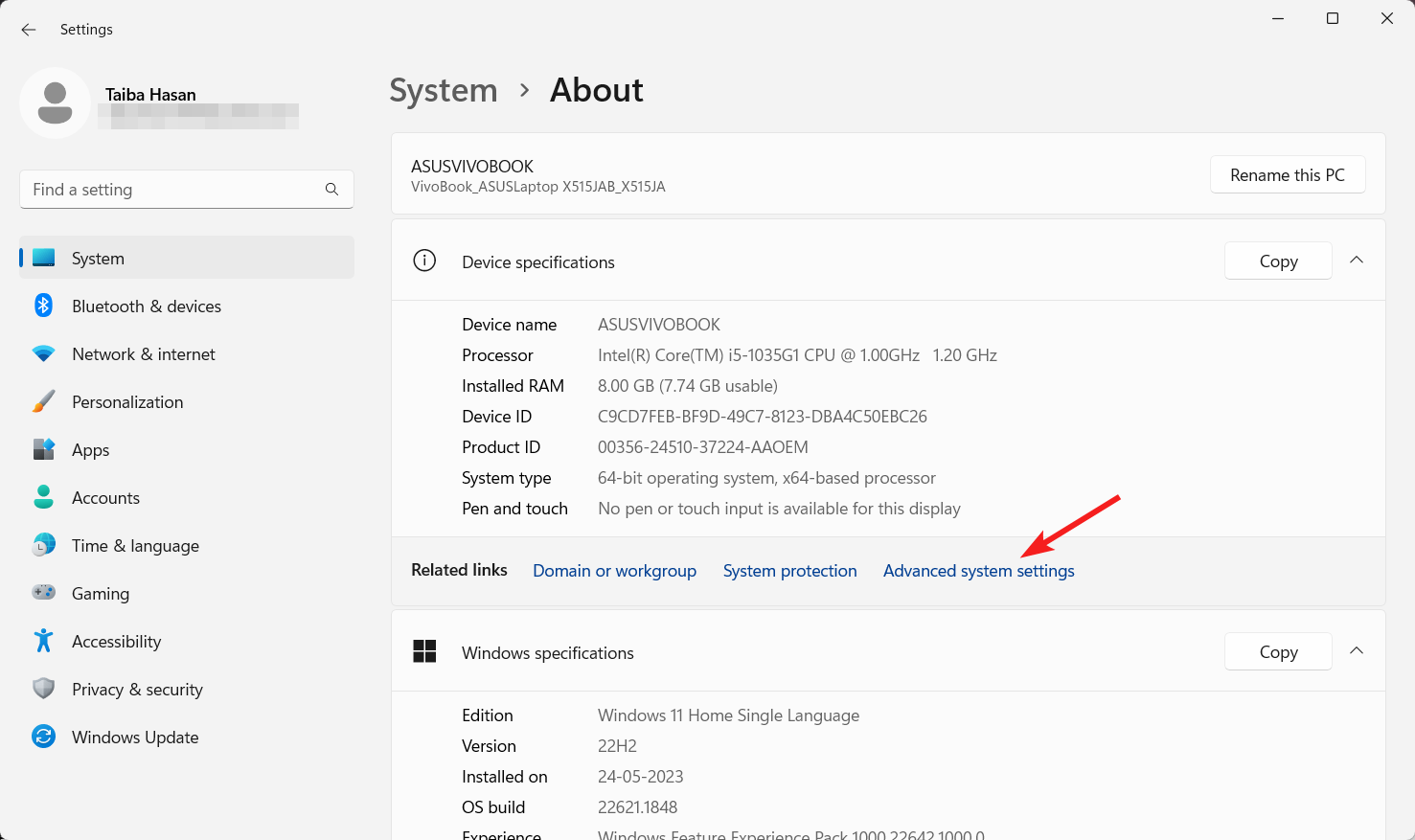Click the Time & language globe icon

[x=43, y=545]
